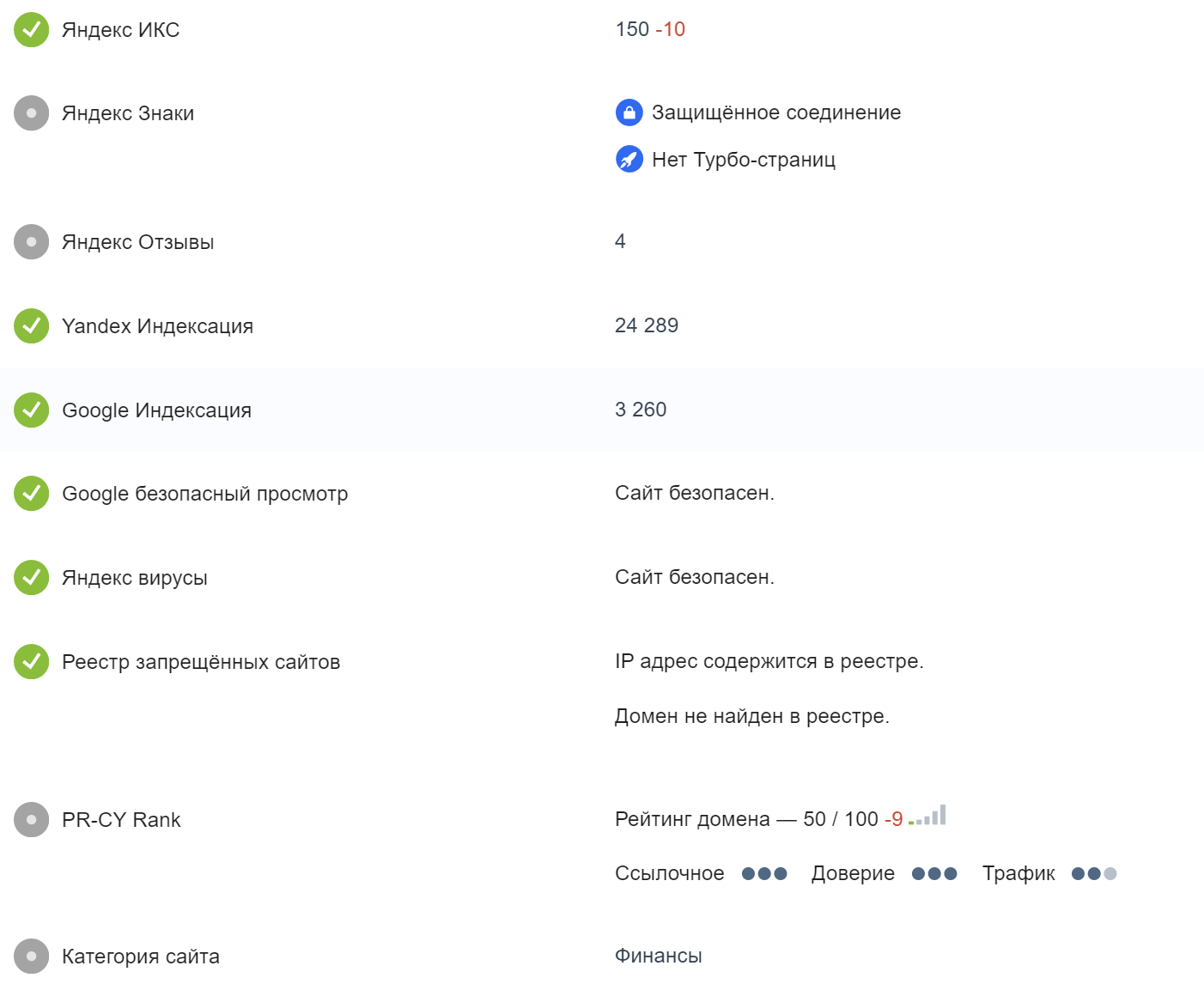Click the grey status icon beside Яндекс Знаки
The width and height of the screenshot is (1204, 984).
(x=32, y=113)
